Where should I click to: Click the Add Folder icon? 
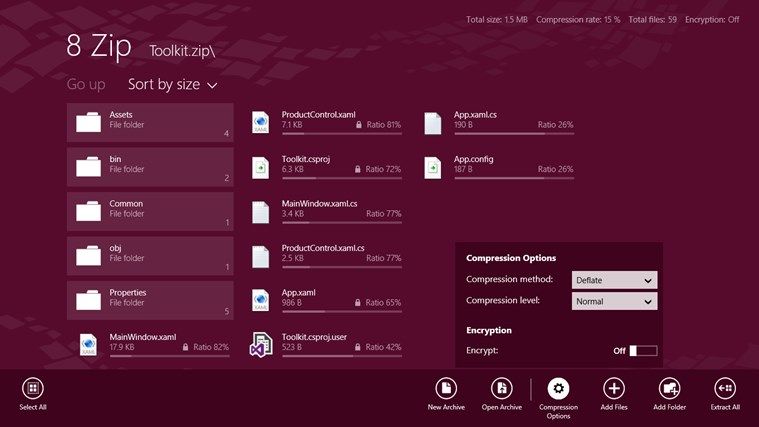click(x=669, y=388)
